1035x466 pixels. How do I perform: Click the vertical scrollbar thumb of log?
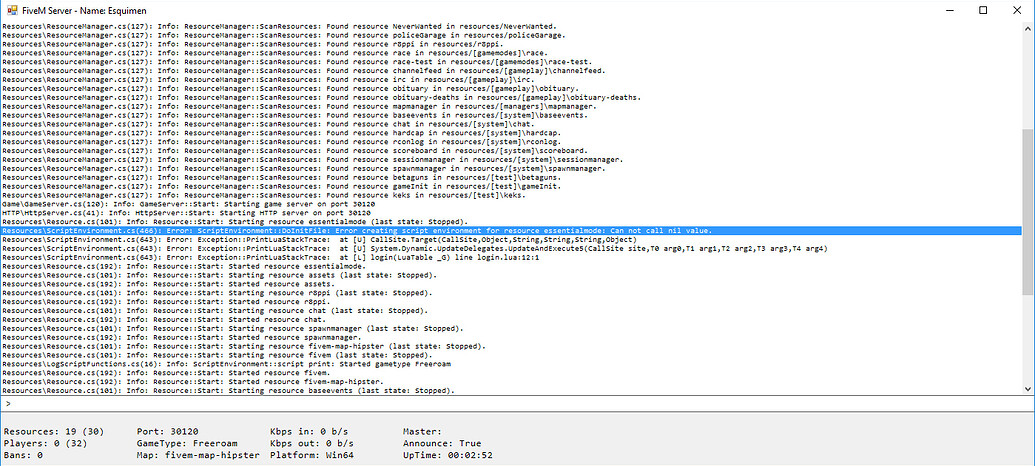tap(1028, 211)
